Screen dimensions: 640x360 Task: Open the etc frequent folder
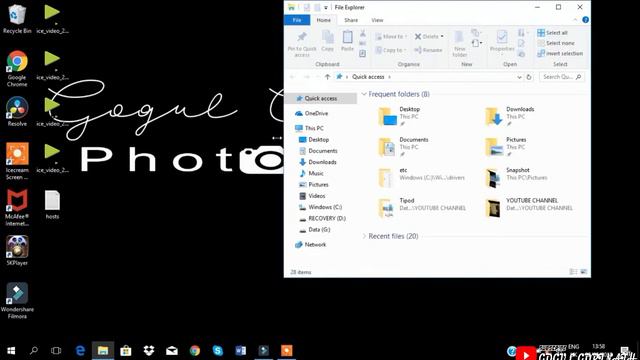[x=421, y=178]
